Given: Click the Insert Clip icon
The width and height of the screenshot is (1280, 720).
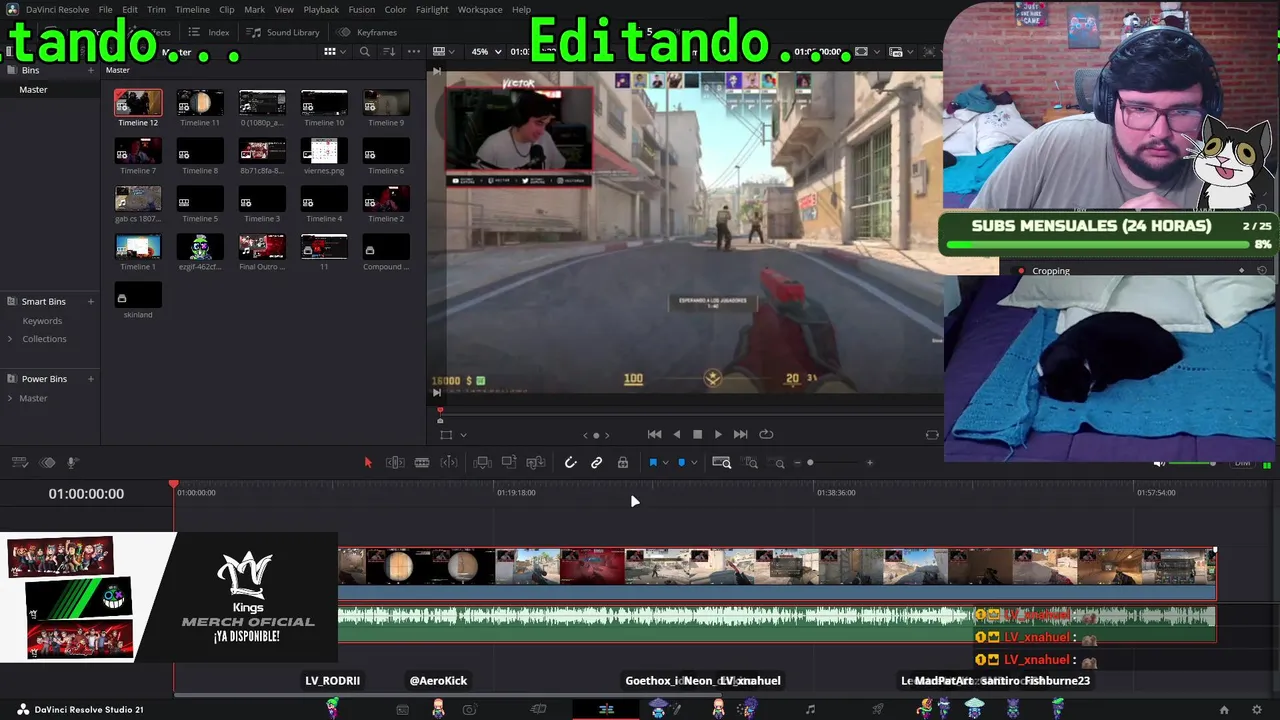Looking at the screenshot, I should 482,462.
